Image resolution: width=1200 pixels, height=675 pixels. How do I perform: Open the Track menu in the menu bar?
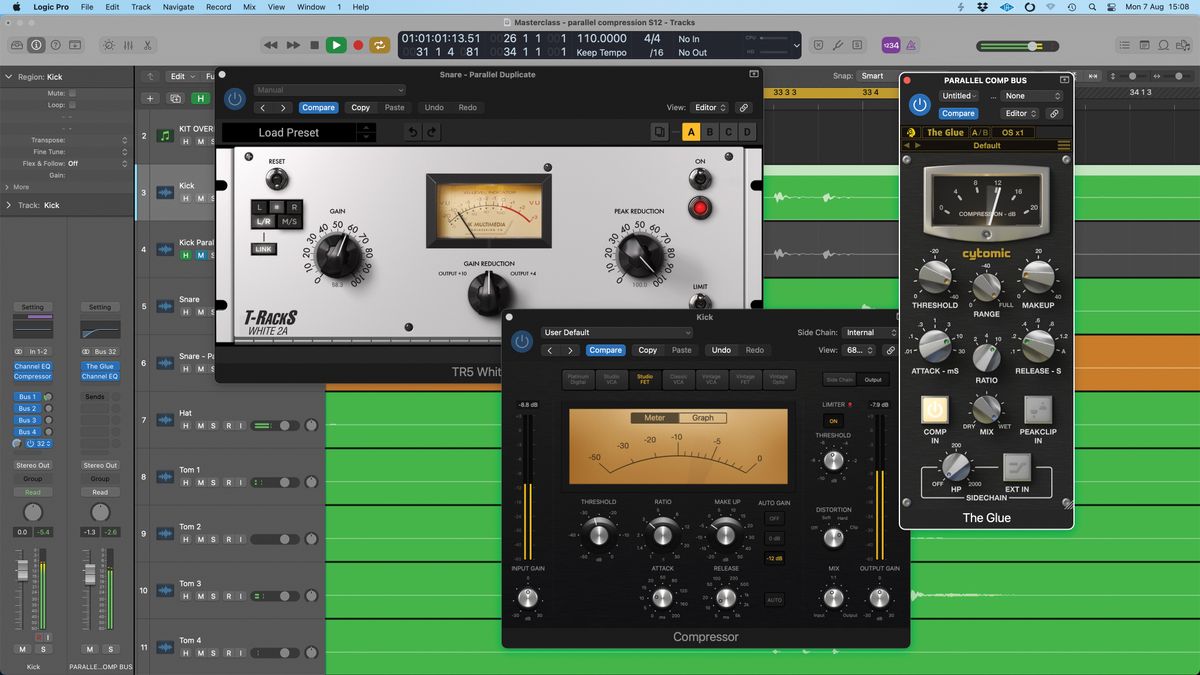[x=140, y=7]
